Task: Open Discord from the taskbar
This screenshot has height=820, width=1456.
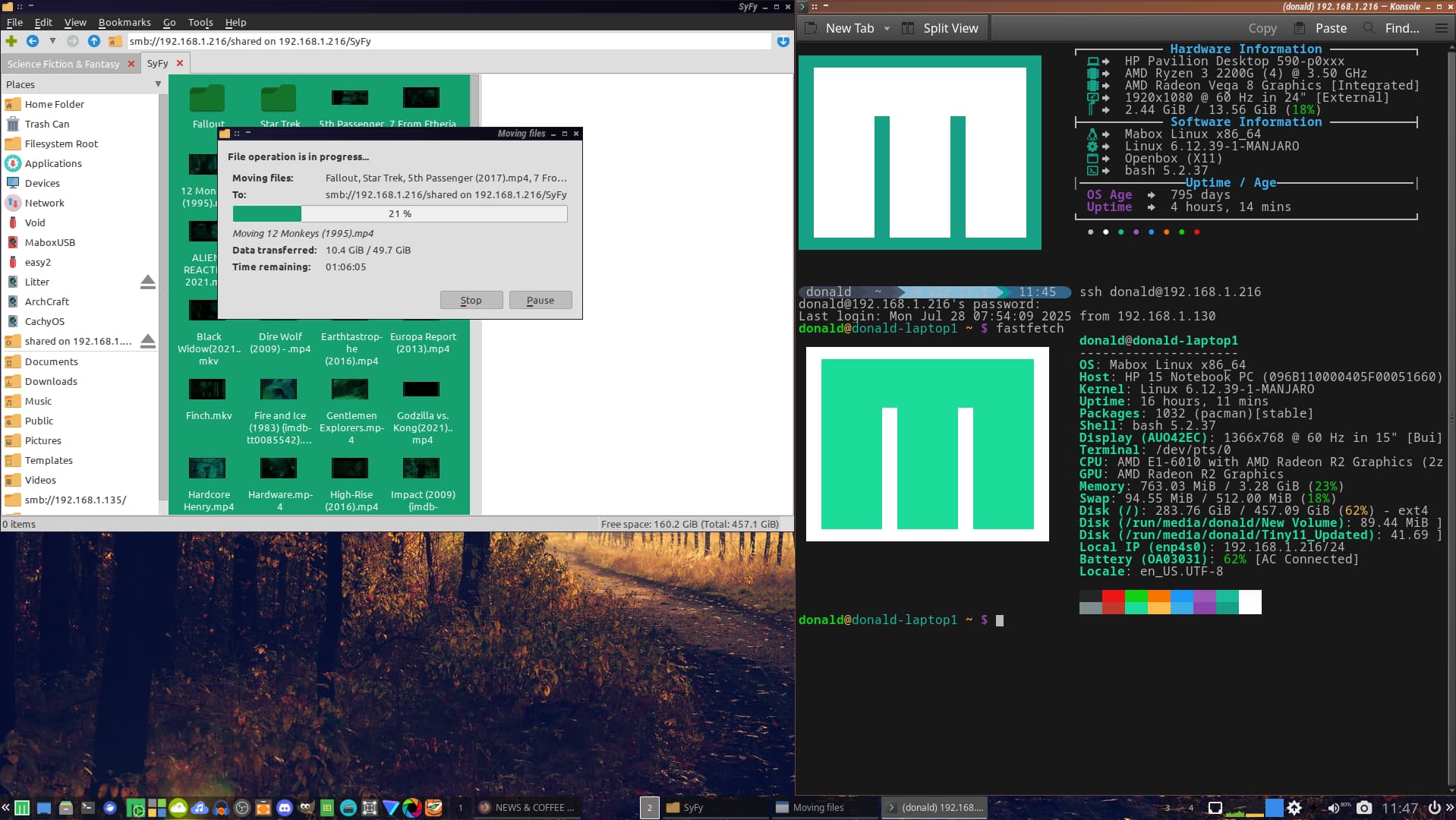Action: [285, 808]
